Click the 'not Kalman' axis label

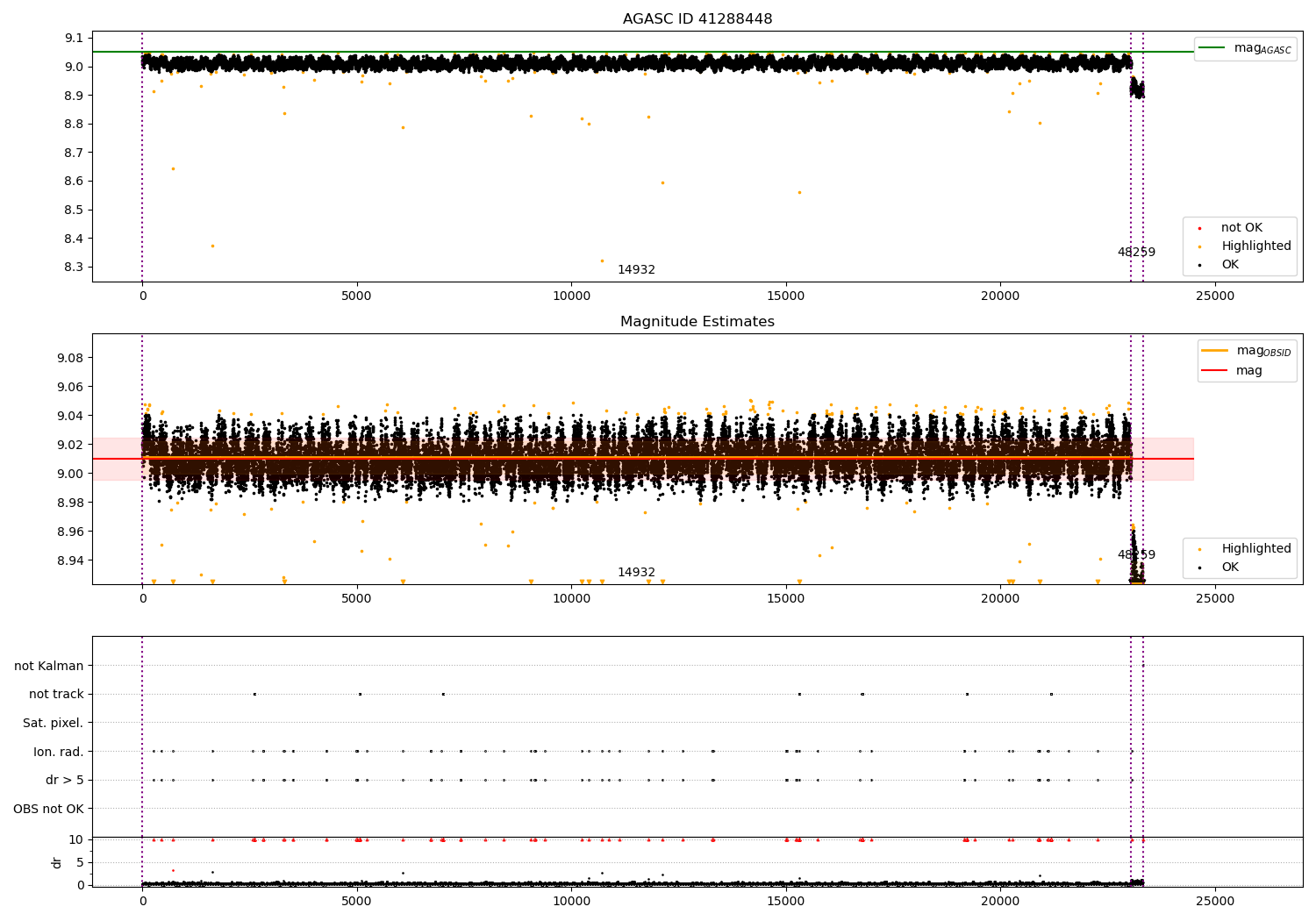click(x=49, y=667)
